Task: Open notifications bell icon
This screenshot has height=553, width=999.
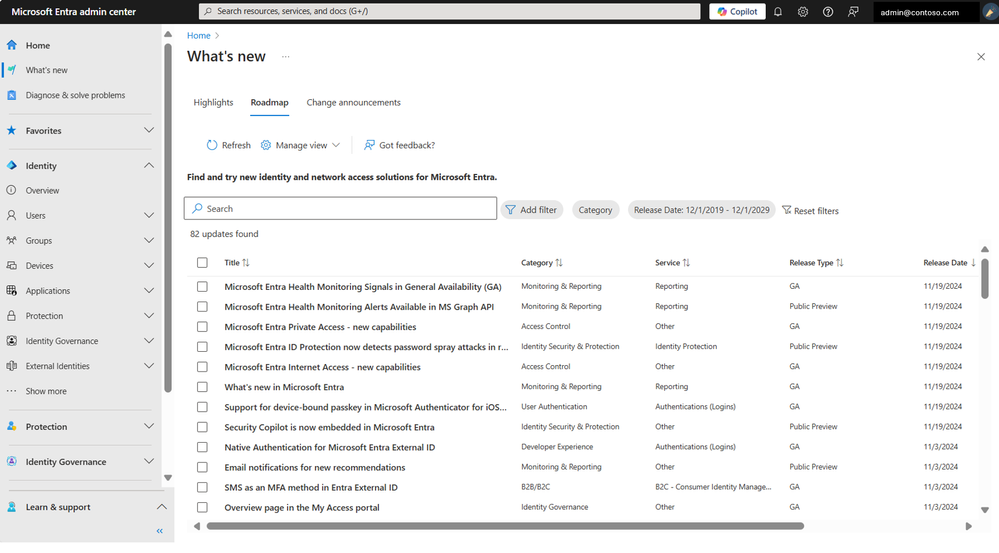Action: [x=778, y=11]
